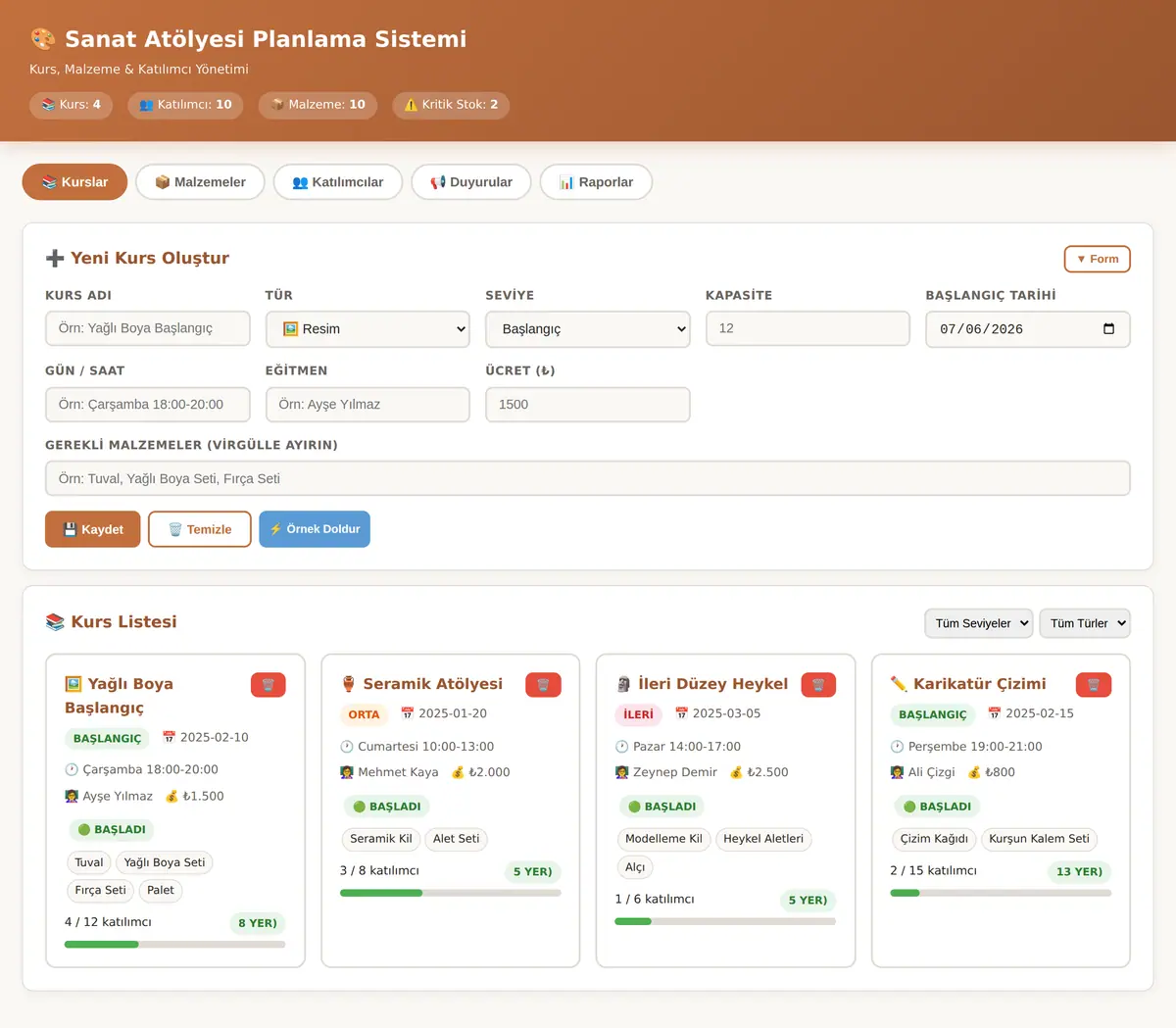Clear the form with Temizle
Viewport: 1176px width, 1028px height.
(x=200, y=529)
